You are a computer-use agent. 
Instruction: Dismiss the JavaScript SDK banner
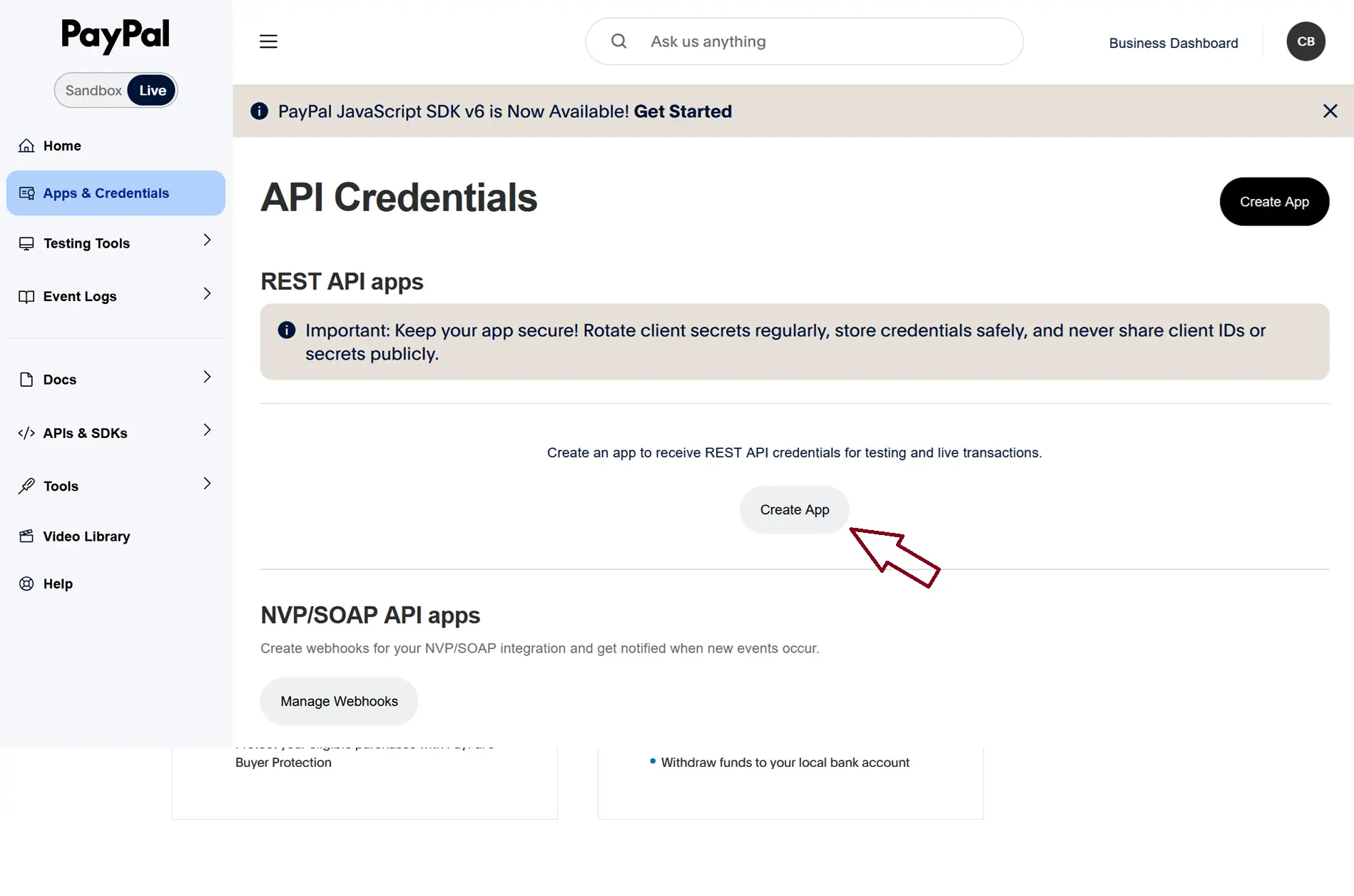(x=1330, y=111)
